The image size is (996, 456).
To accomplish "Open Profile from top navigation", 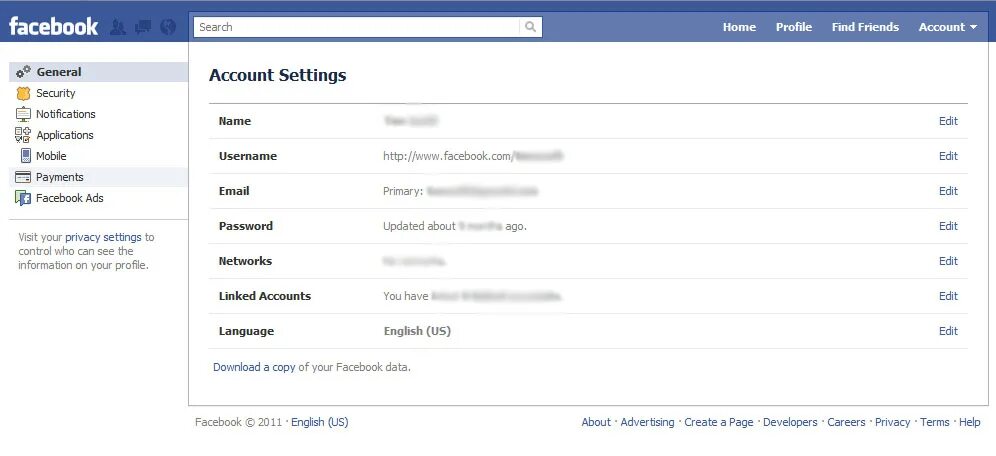I will tap(794, 27).
